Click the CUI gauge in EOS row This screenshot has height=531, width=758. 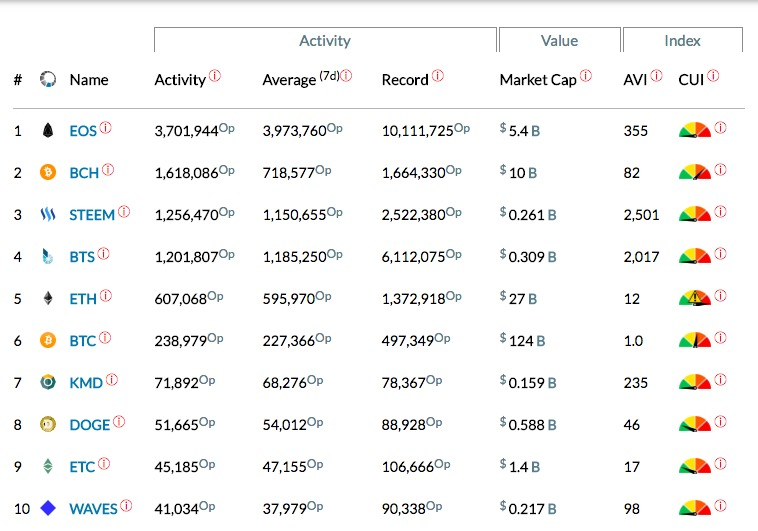(x=695, y=130)
